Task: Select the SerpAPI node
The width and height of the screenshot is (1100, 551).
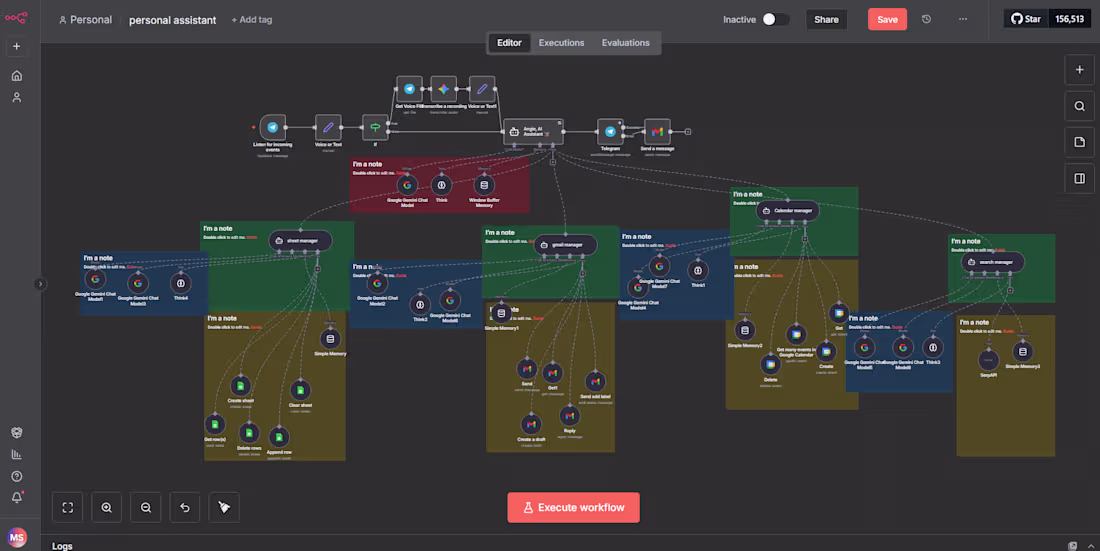Action: pos(988,360)
